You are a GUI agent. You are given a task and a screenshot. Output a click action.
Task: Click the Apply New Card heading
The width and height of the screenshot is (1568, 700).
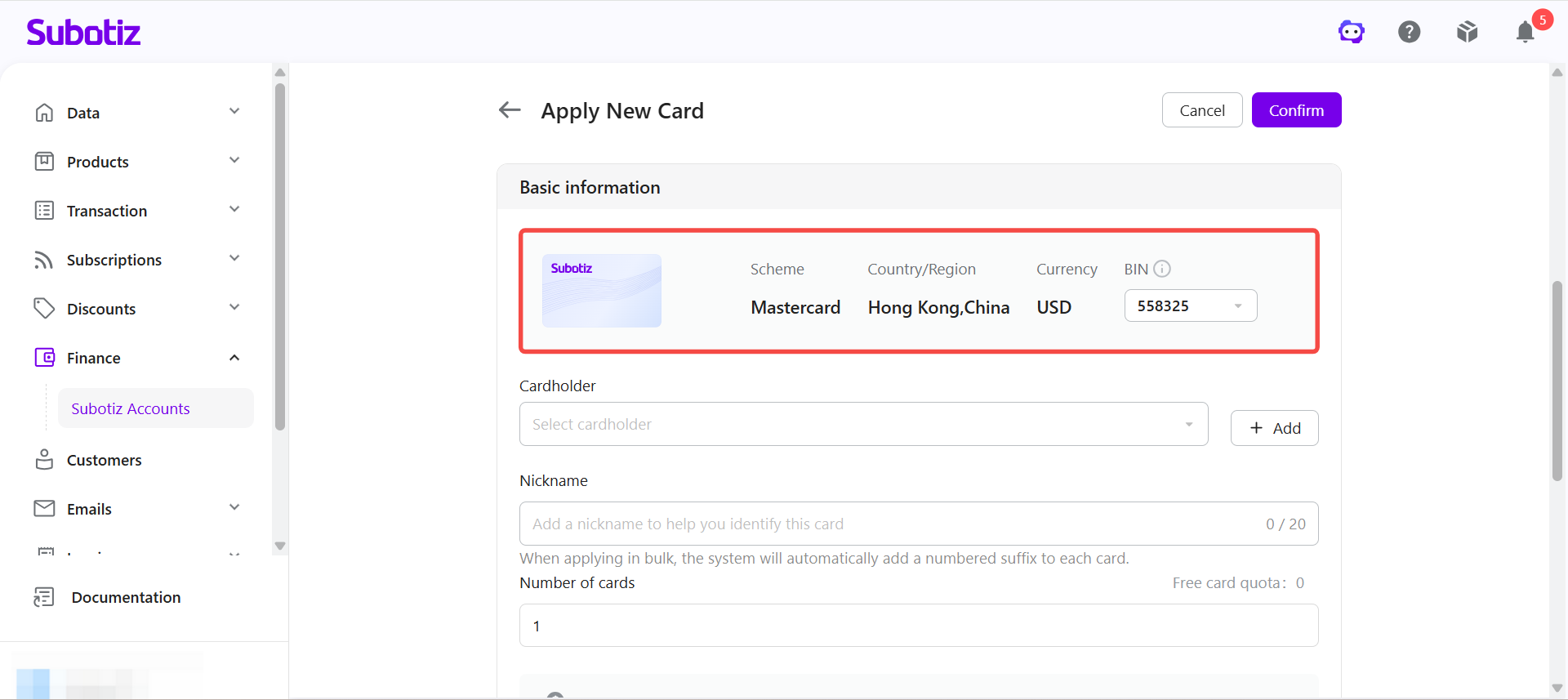[622, 110]
